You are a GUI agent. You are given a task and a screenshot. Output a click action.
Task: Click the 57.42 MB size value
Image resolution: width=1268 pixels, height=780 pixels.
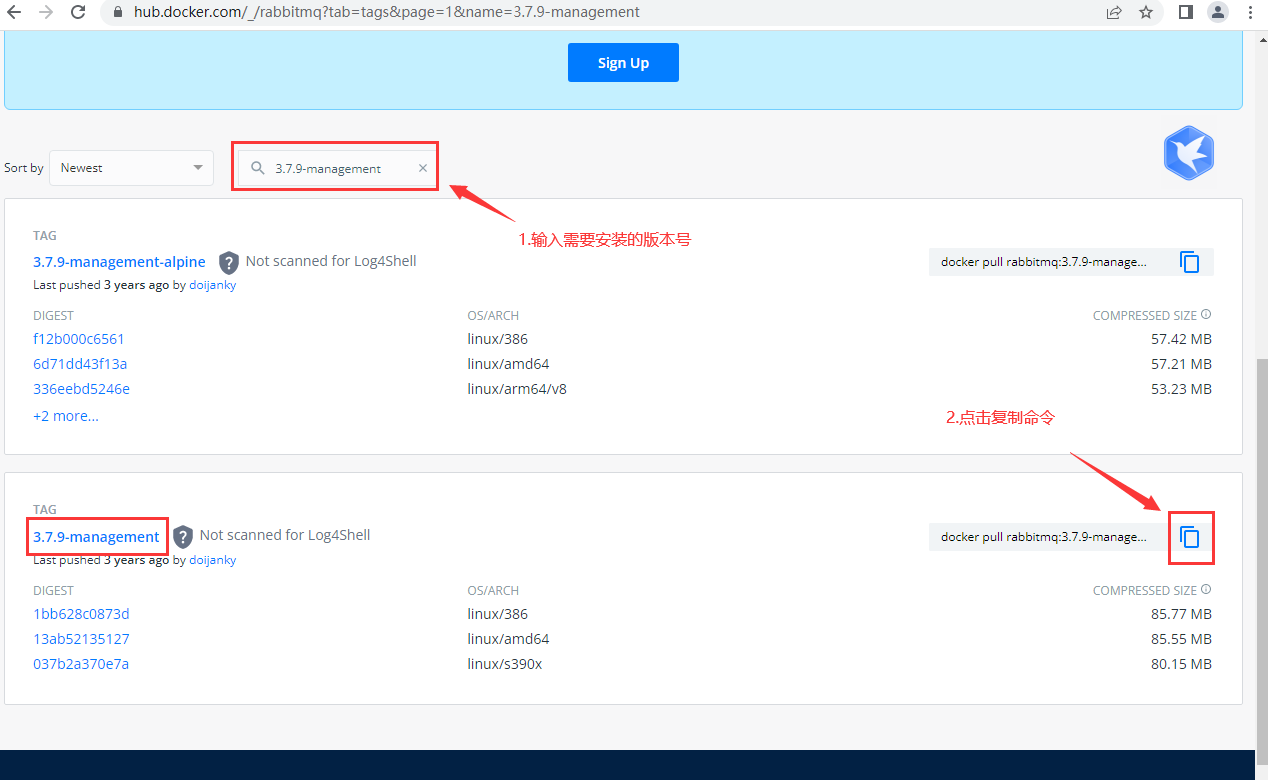click(1181, 339)
